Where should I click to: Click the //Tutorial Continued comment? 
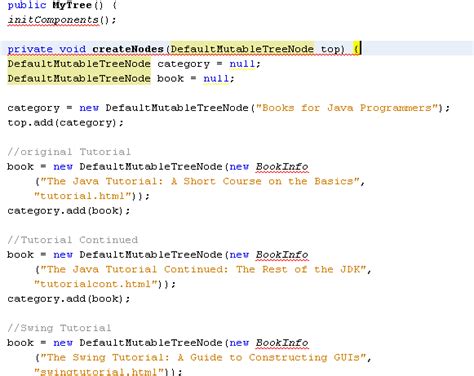pyautogui.click(x=72, y=240)
